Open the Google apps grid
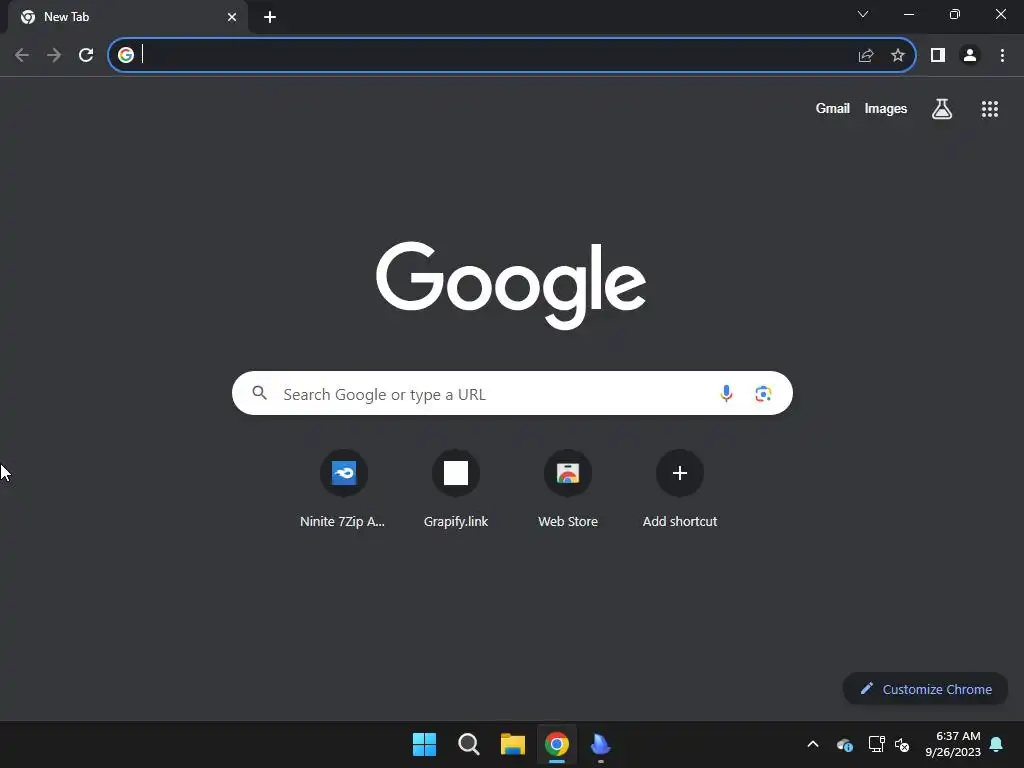 click(990, 109)
